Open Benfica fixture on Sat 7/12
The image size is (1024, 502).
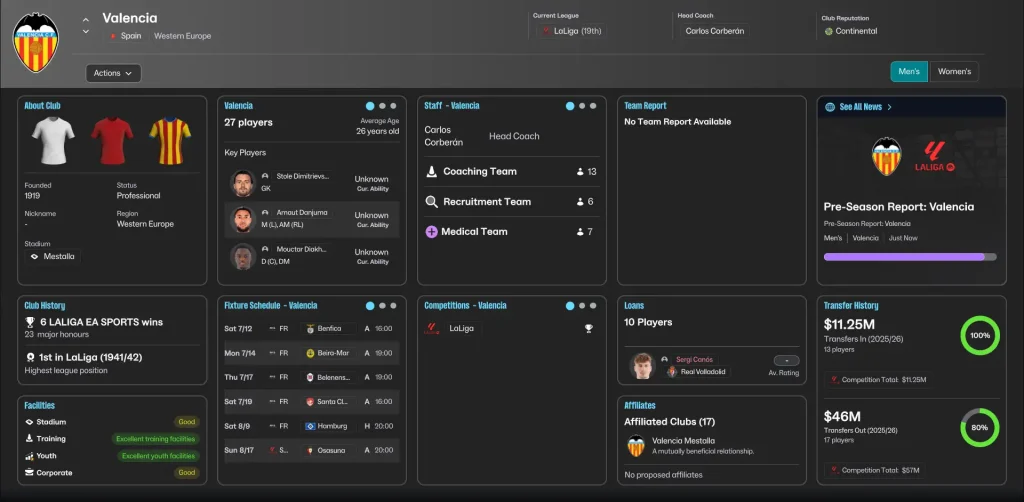click(x=312, y=328)
